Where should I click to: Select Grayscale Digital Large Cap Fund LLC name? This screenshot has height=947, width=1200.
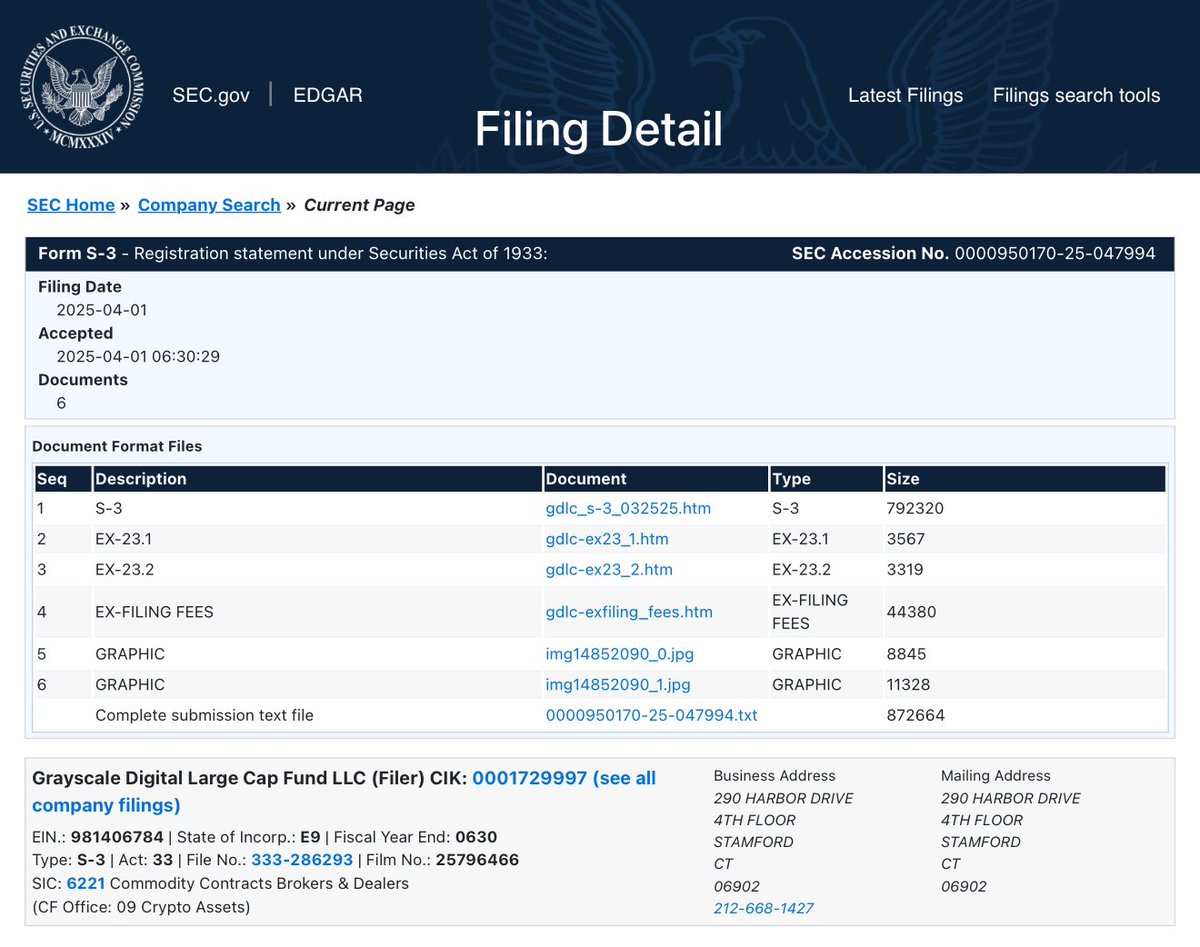click(198, 778)
